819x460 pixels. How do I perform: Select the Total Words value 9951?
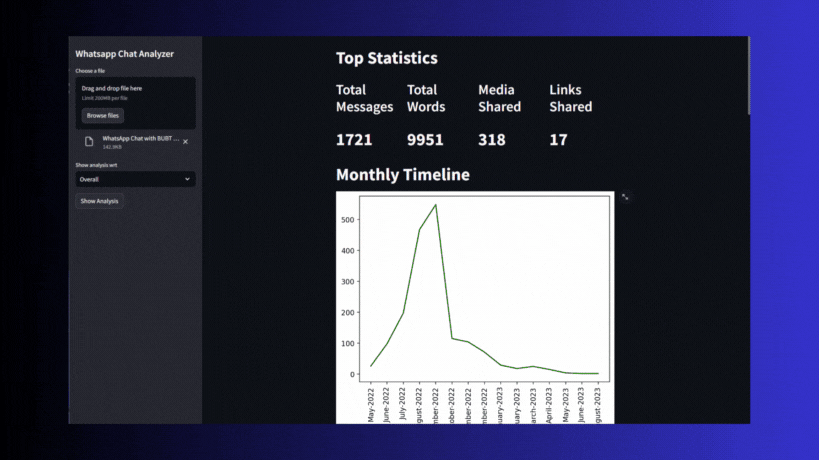425,139
